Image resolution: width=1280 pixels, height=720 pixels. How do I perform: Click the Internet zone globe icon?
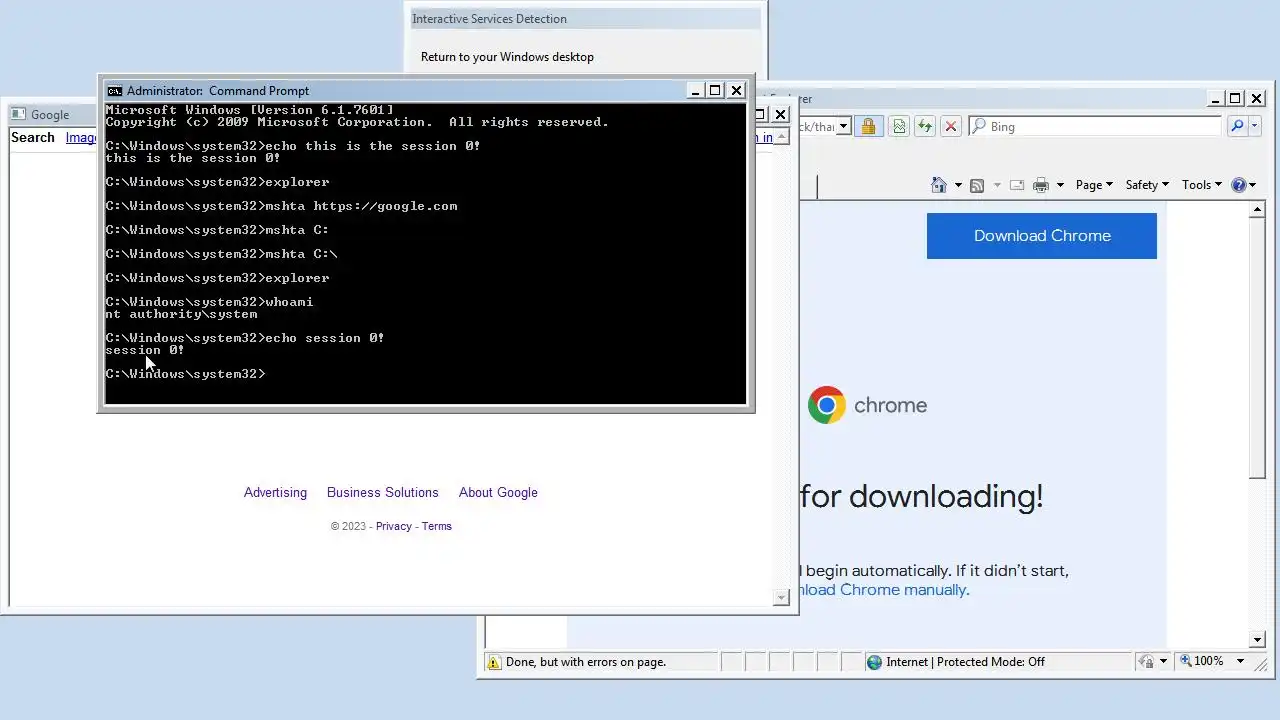click(x=874, y=662)
